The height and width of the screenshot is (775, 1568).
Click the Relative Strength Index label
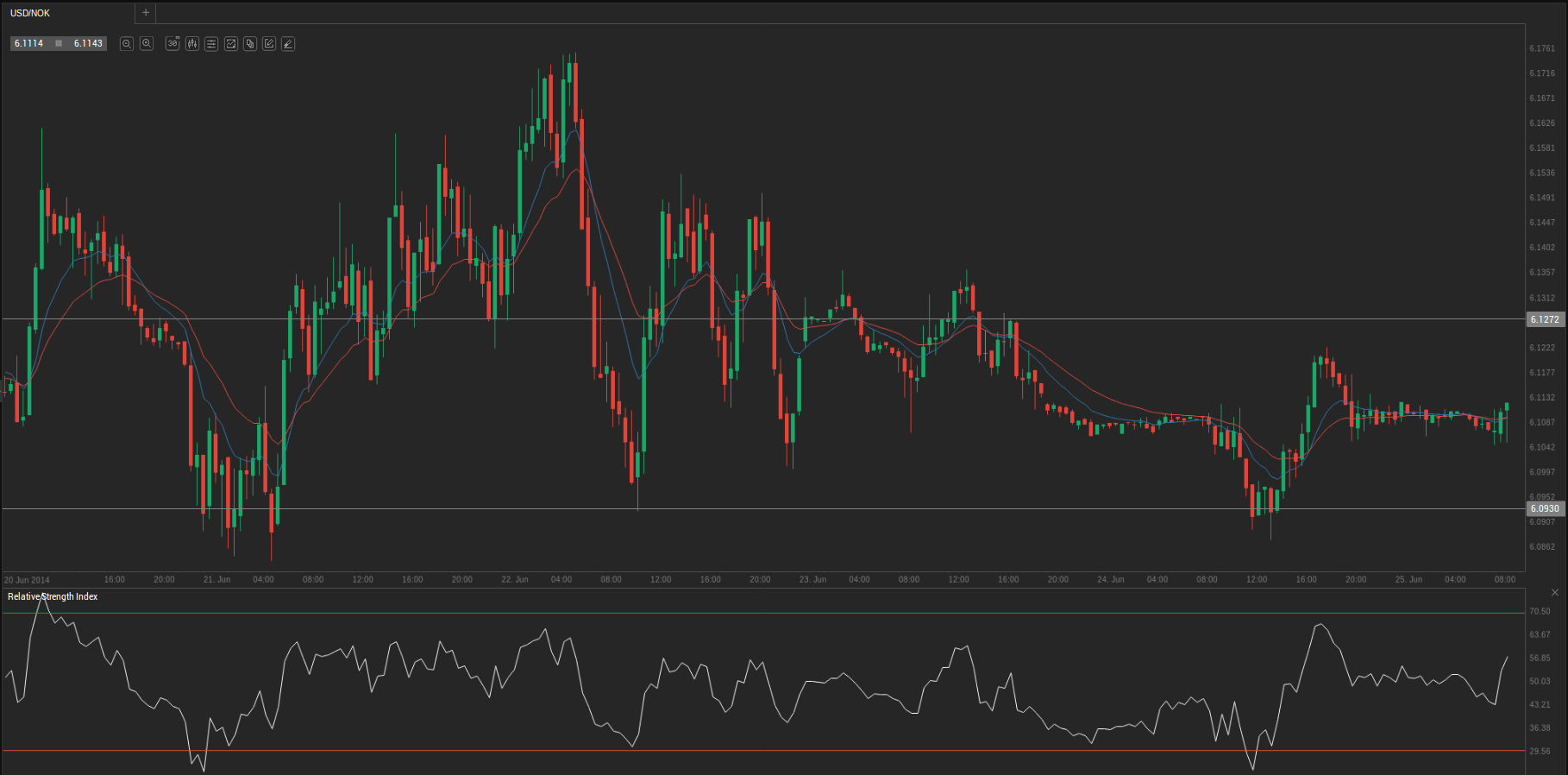(53, 596)
